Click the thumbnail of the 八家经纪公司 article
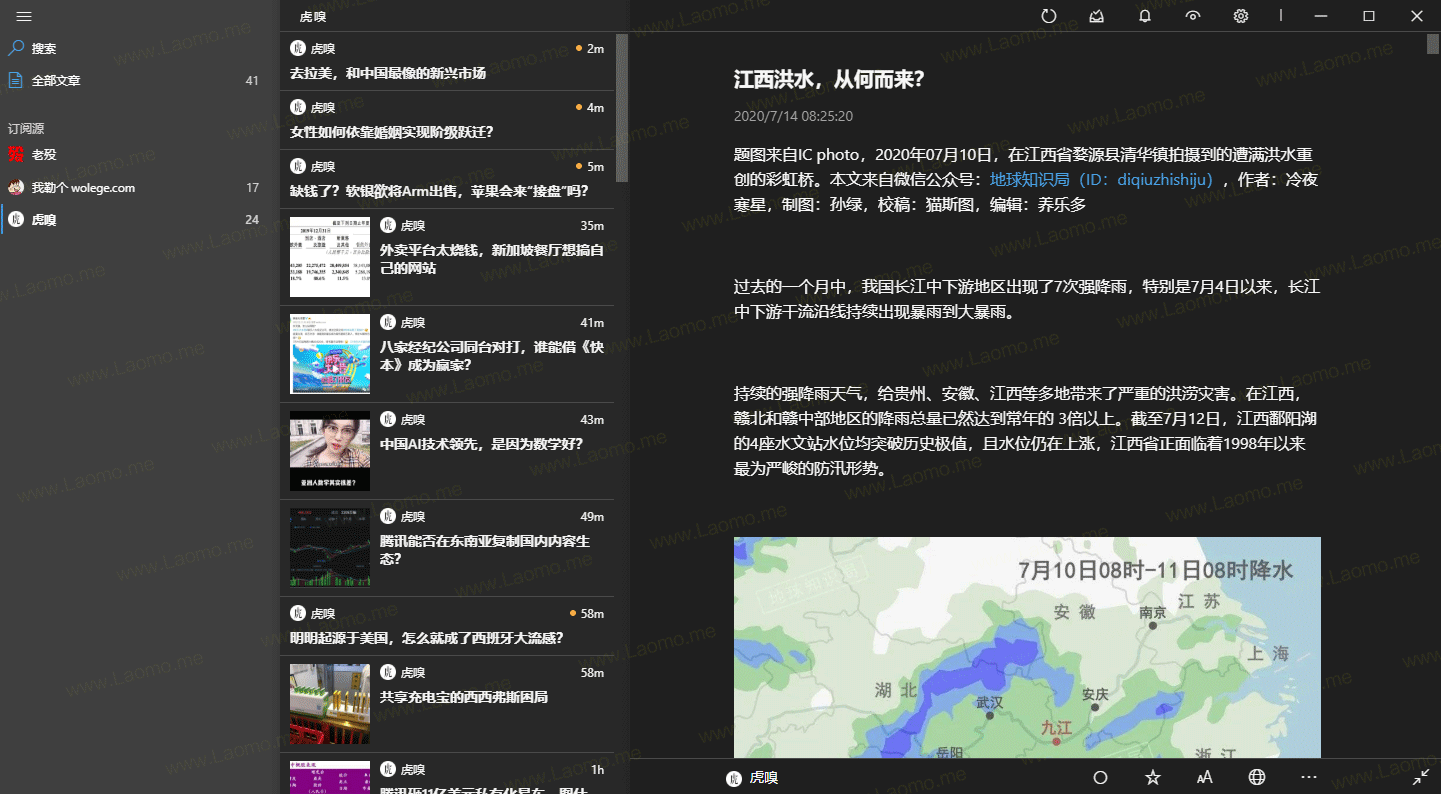Screen dimensions: 1441x794 (x=330, y=354)
